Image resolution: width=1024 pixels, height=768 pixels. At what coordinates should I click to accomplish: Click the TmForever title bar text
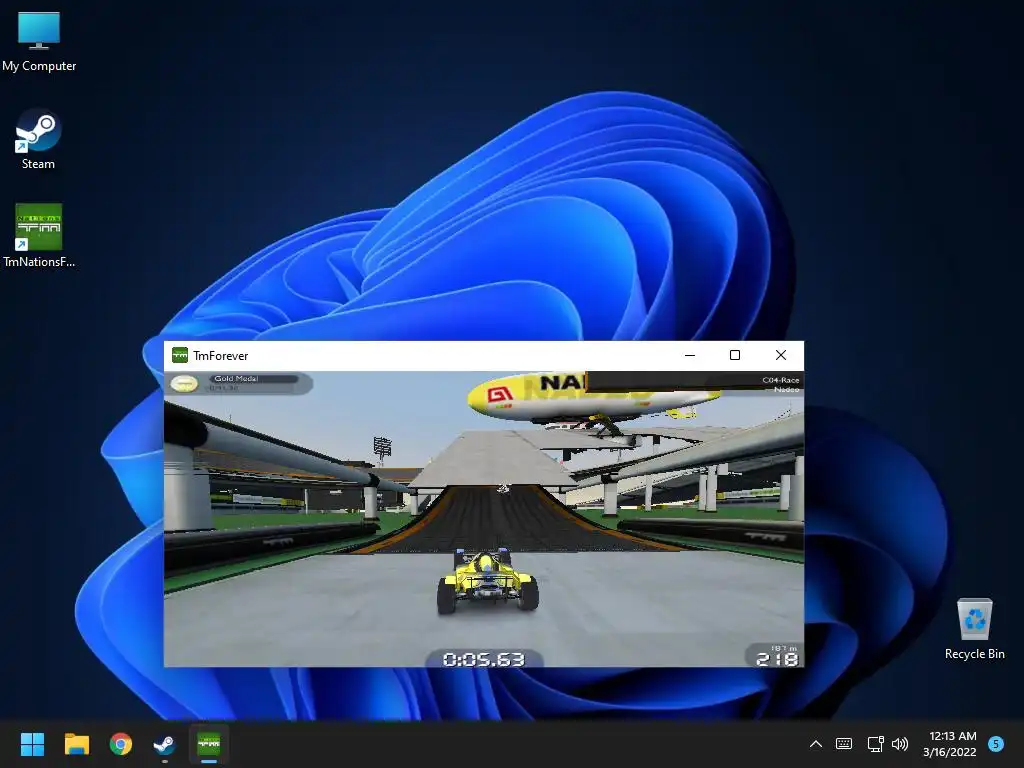click(x=221, y=355)
